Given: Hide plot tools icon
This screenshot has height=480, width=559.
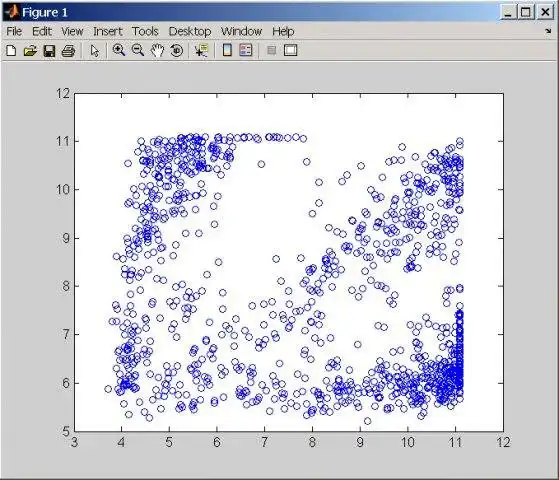Looking at the screenshot, I should tap(272, 50).
